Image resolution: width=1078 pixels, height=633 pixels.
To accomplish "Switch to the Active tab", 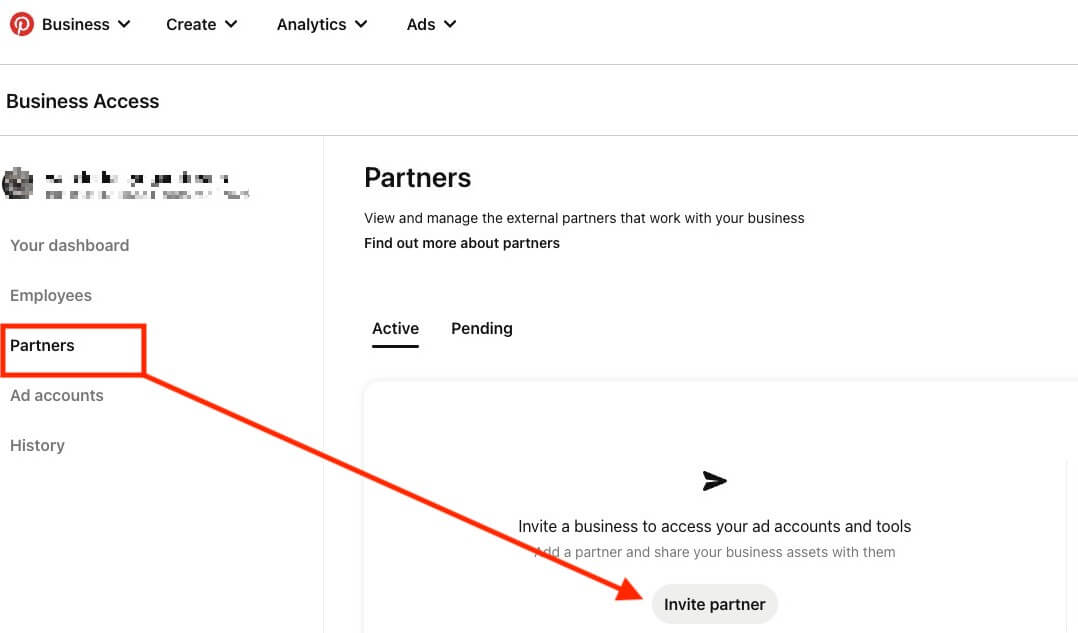I will (x=395, y=329).
